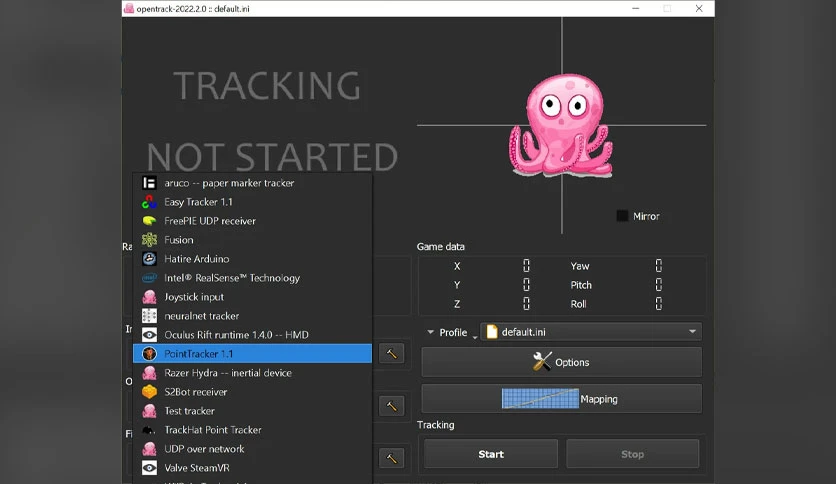836x484 pixels.
Task: Select Test tracker entry
Action: pyautogui.click(x=252, y=411)
